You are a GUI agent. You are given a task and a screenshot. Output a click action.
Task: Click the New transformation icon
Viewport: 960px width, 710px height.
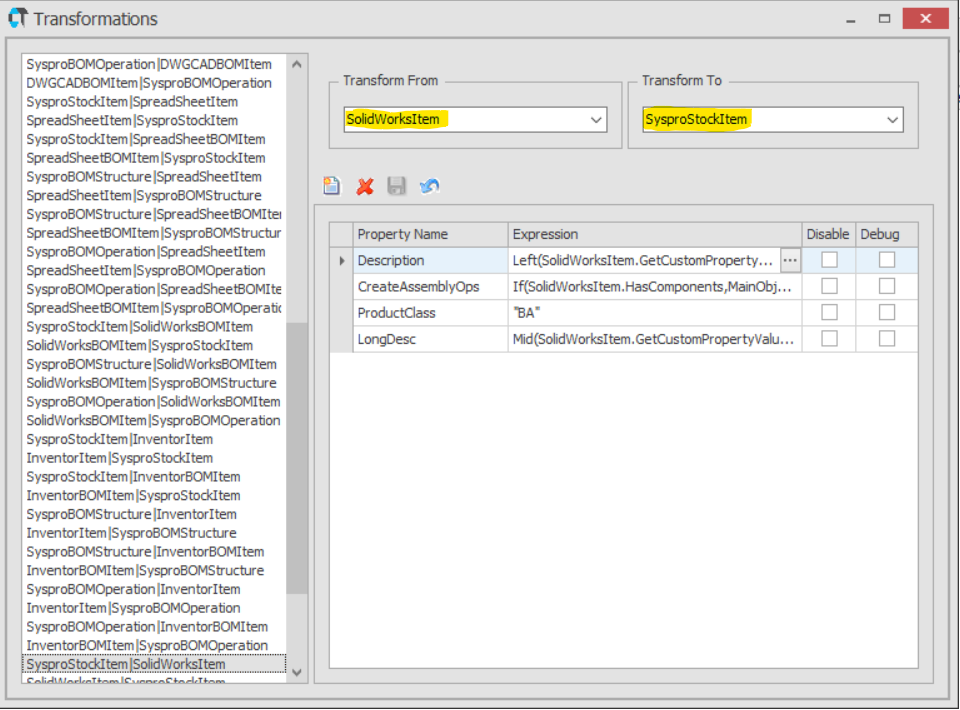pos(332,186)
